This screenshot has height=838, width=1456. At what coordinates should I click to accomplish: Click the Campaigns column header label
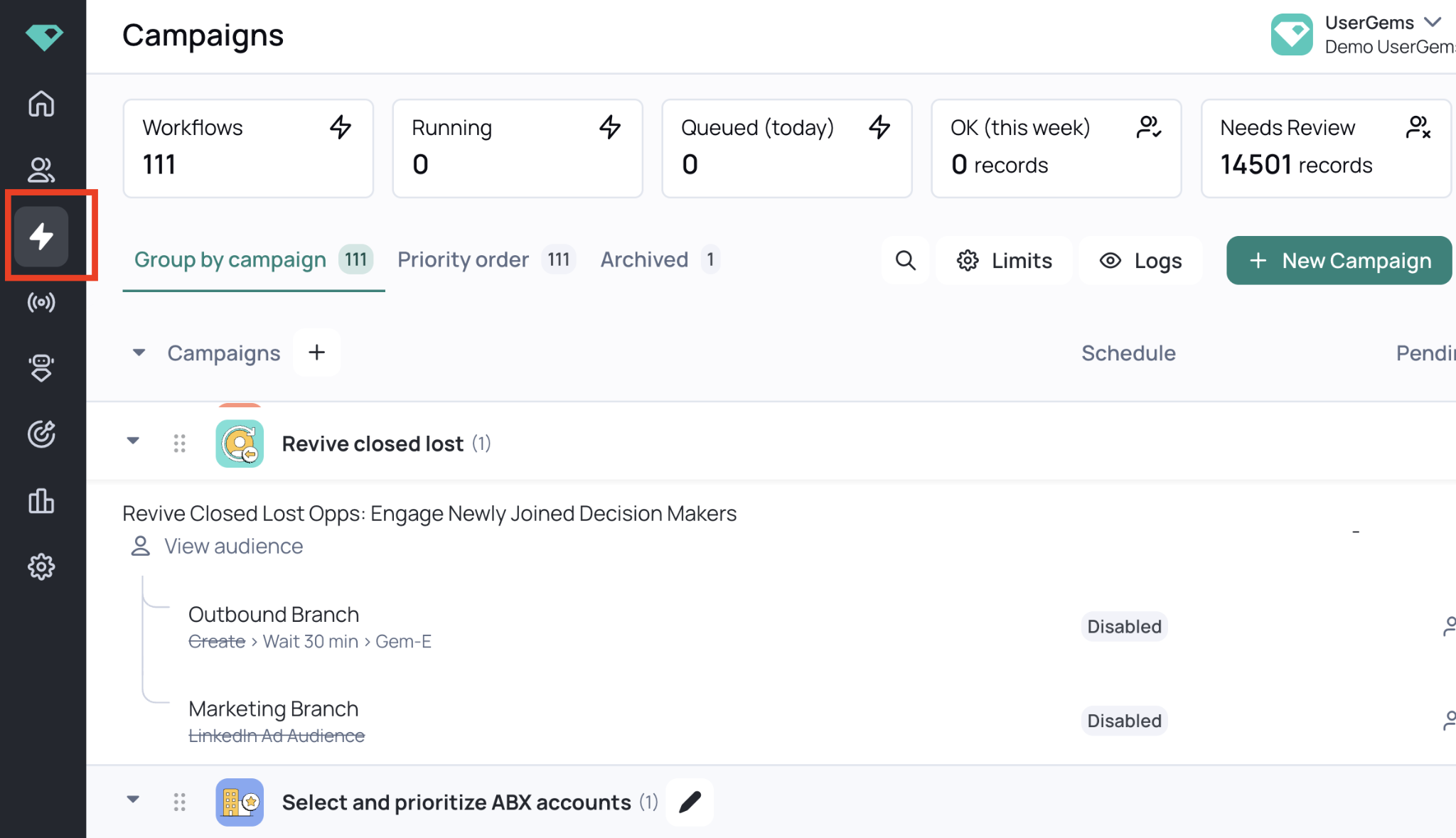pos(224,353)
